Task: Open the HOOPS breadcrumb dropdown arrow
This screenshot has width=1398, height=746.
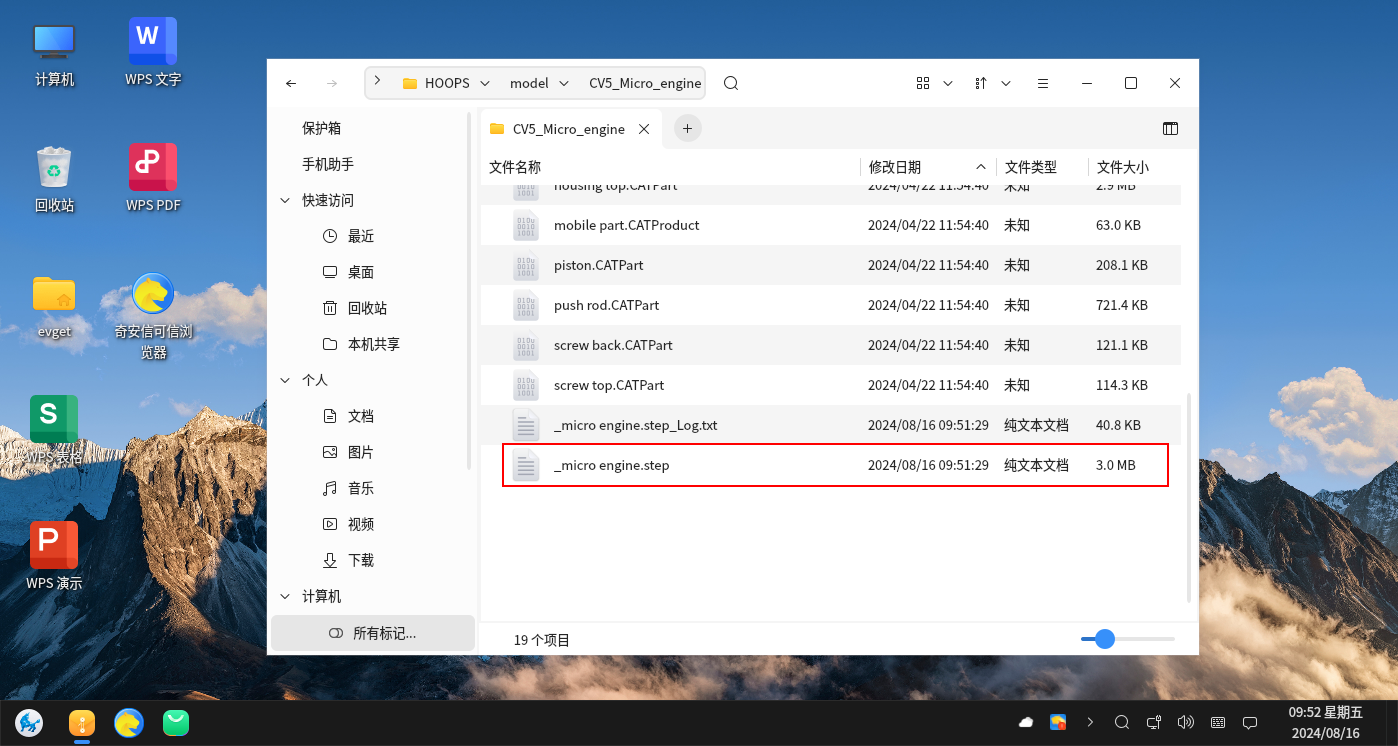Action: 485,83
